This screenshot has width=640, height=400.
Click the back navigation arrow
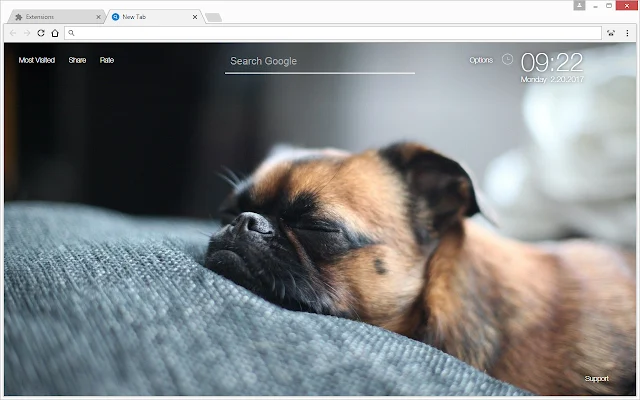coord(13,33)
